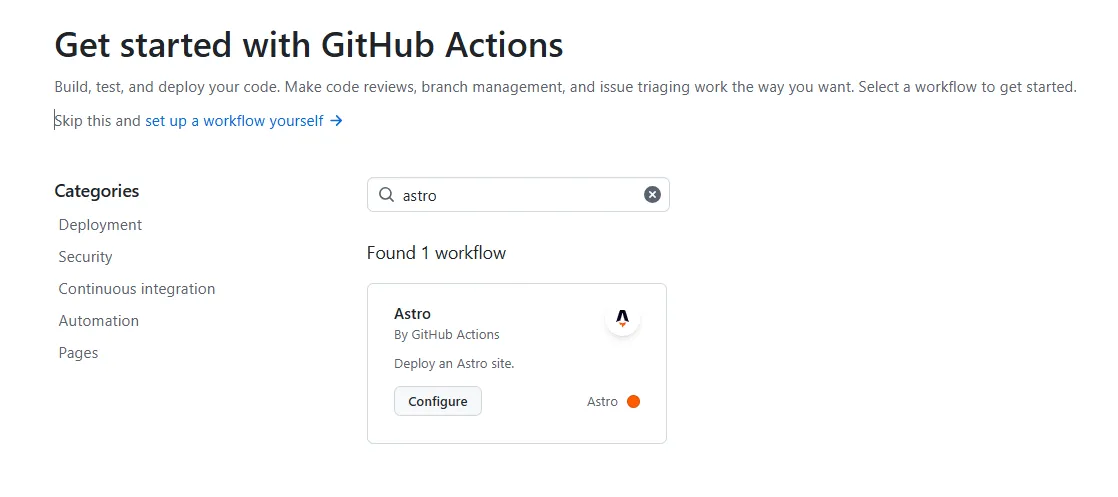Click the arrow icon after 'workflow yourself'
Image resolution: width=1118 pixels, height=497 pixels.
click(x=337, y=121)
